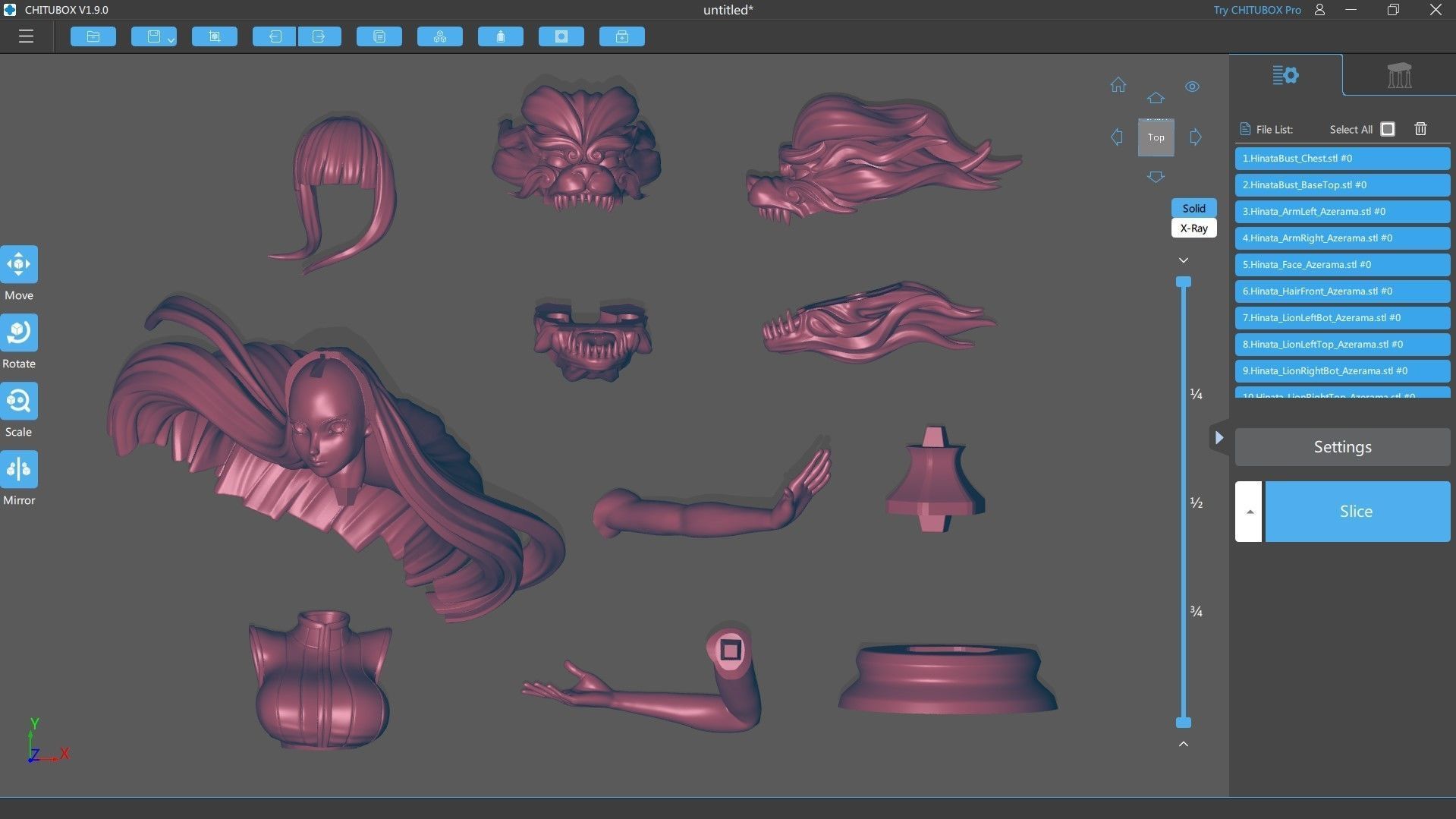Click the round base model in viewport
Viewport: 1456px width, 819px height.
(x=948, y=679)
